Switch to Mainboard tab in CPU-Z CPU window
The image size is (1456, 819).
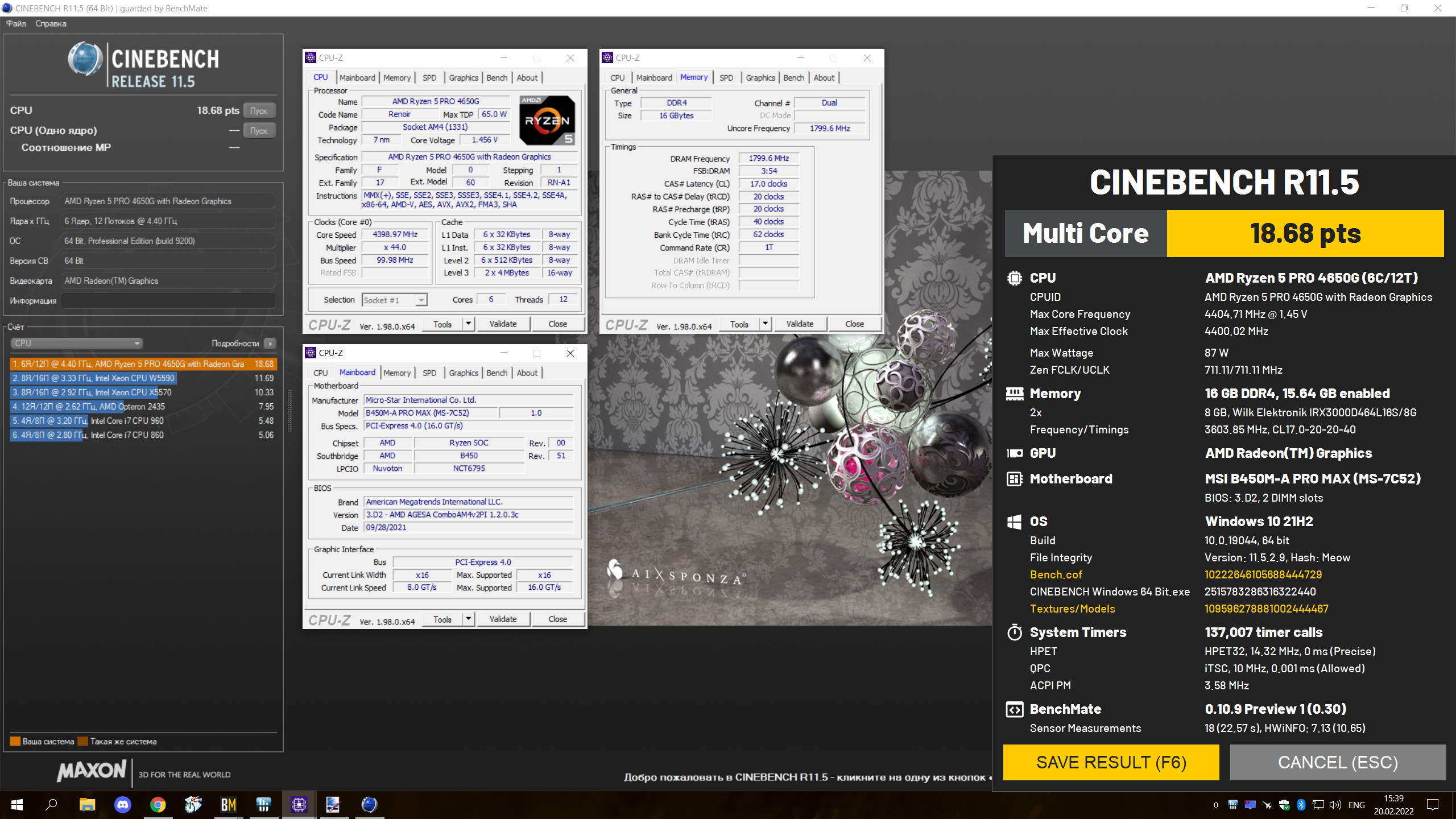[x=357, y=78]
